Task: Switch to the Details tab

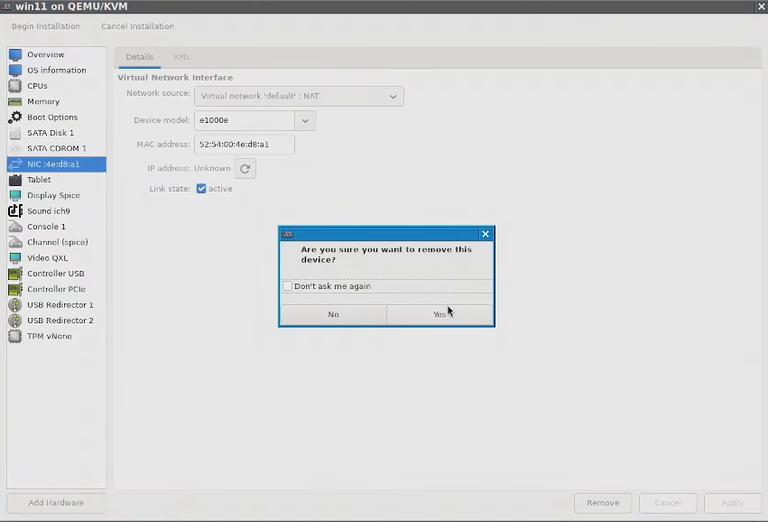Action: point(140,57)
